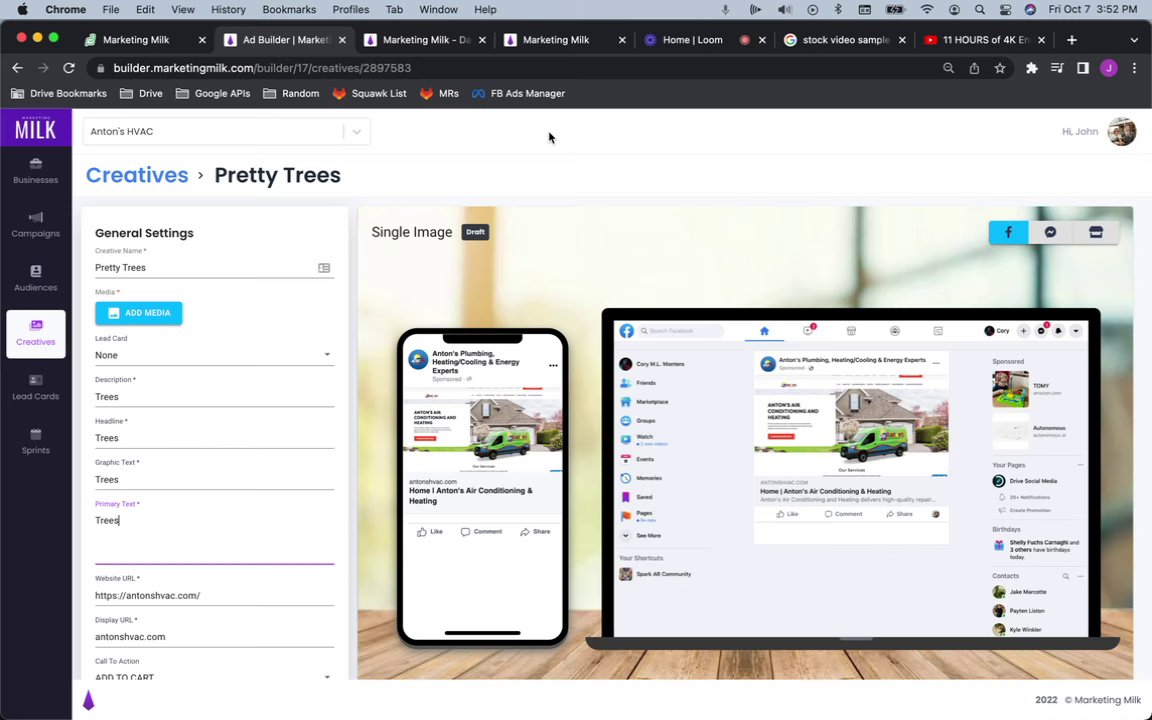The image size is (1152, 720).
Task: Click the zoom magnifier icon in address bar
Action: [948, 68]
